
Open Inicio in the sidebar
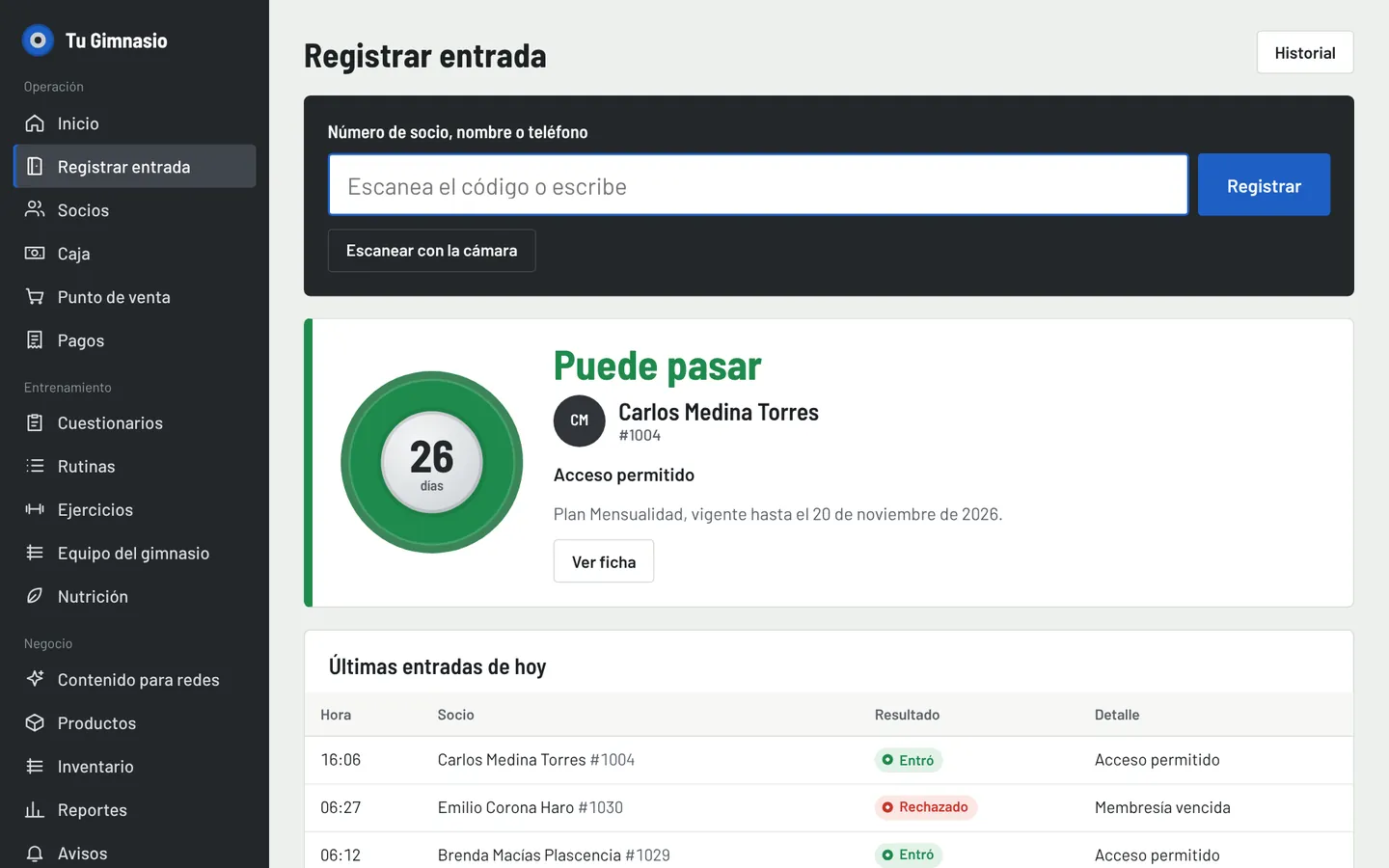click(135, 123)
